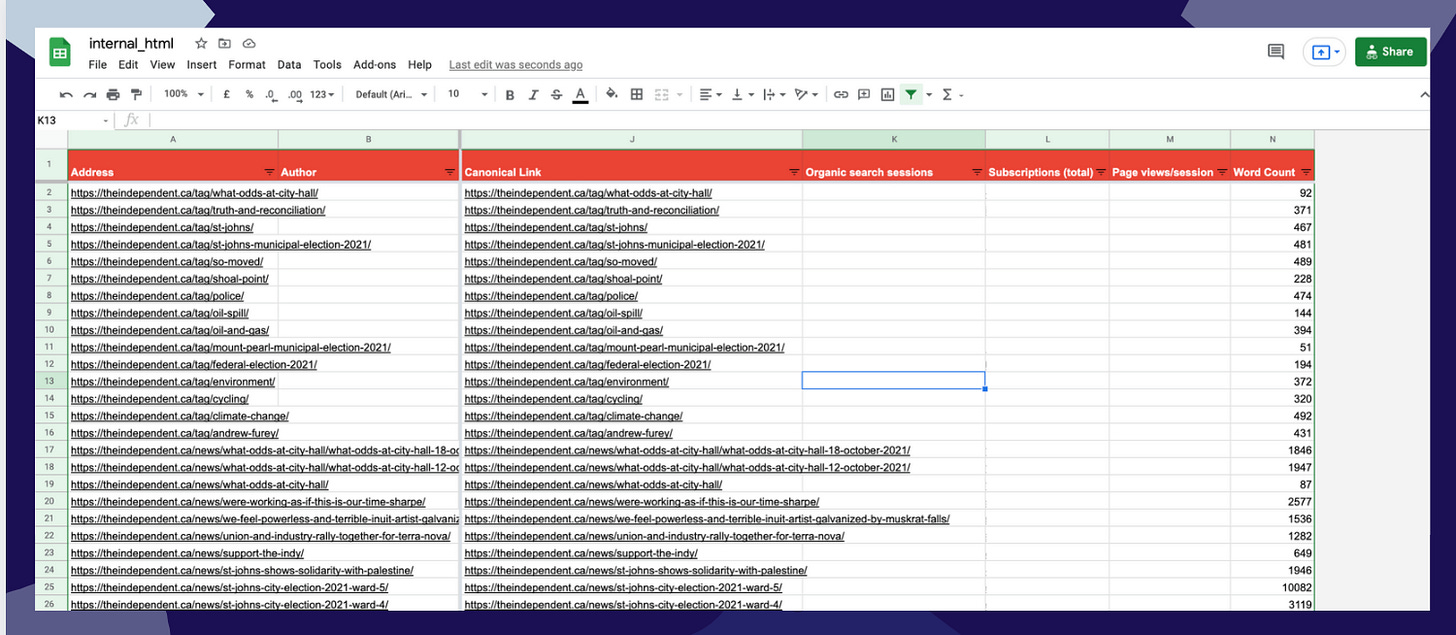1456x635 pixels.
Task: Click the move to folder icon
Action: (x=225, y=43)
